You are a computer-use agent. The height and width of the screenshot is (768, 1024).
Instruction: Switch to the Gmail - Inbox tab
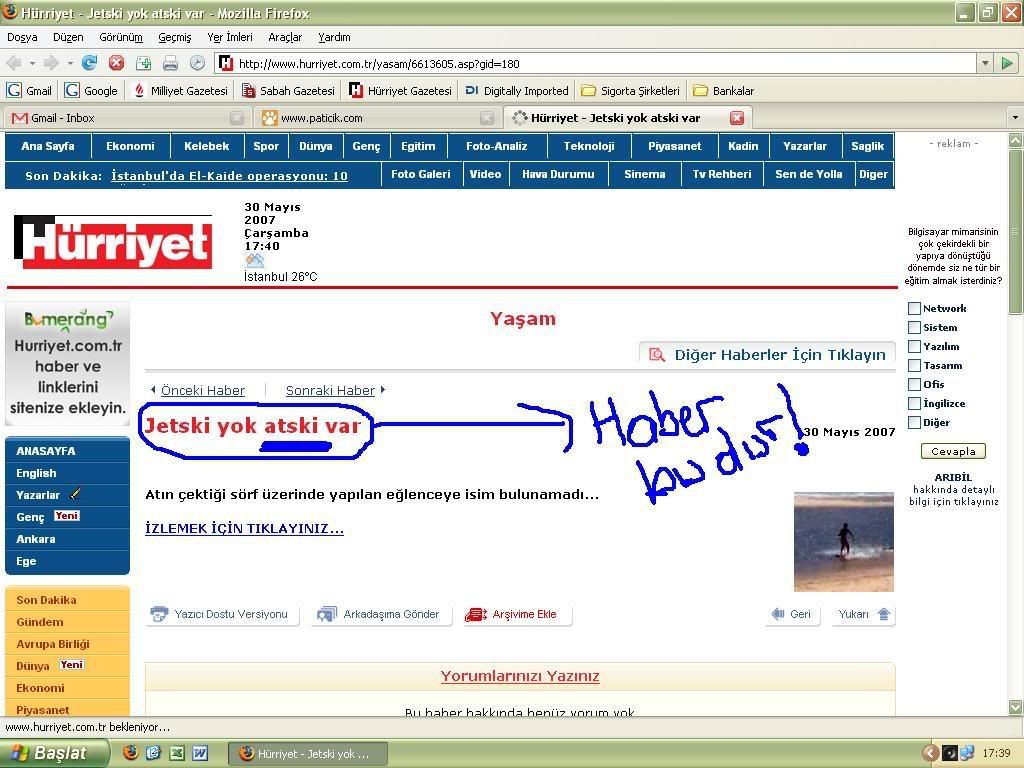[x=63, y=118]
